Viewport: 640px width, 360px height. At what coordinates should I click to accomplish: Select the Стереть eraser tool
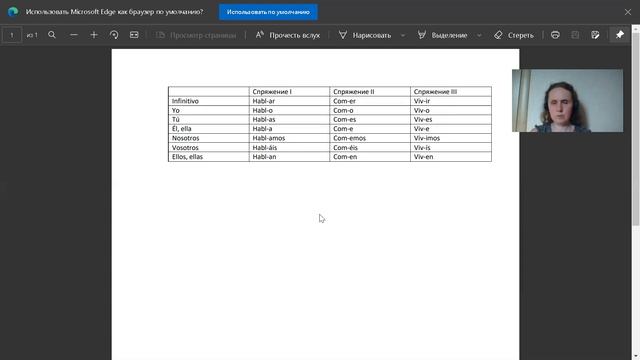tap(513, 35)
